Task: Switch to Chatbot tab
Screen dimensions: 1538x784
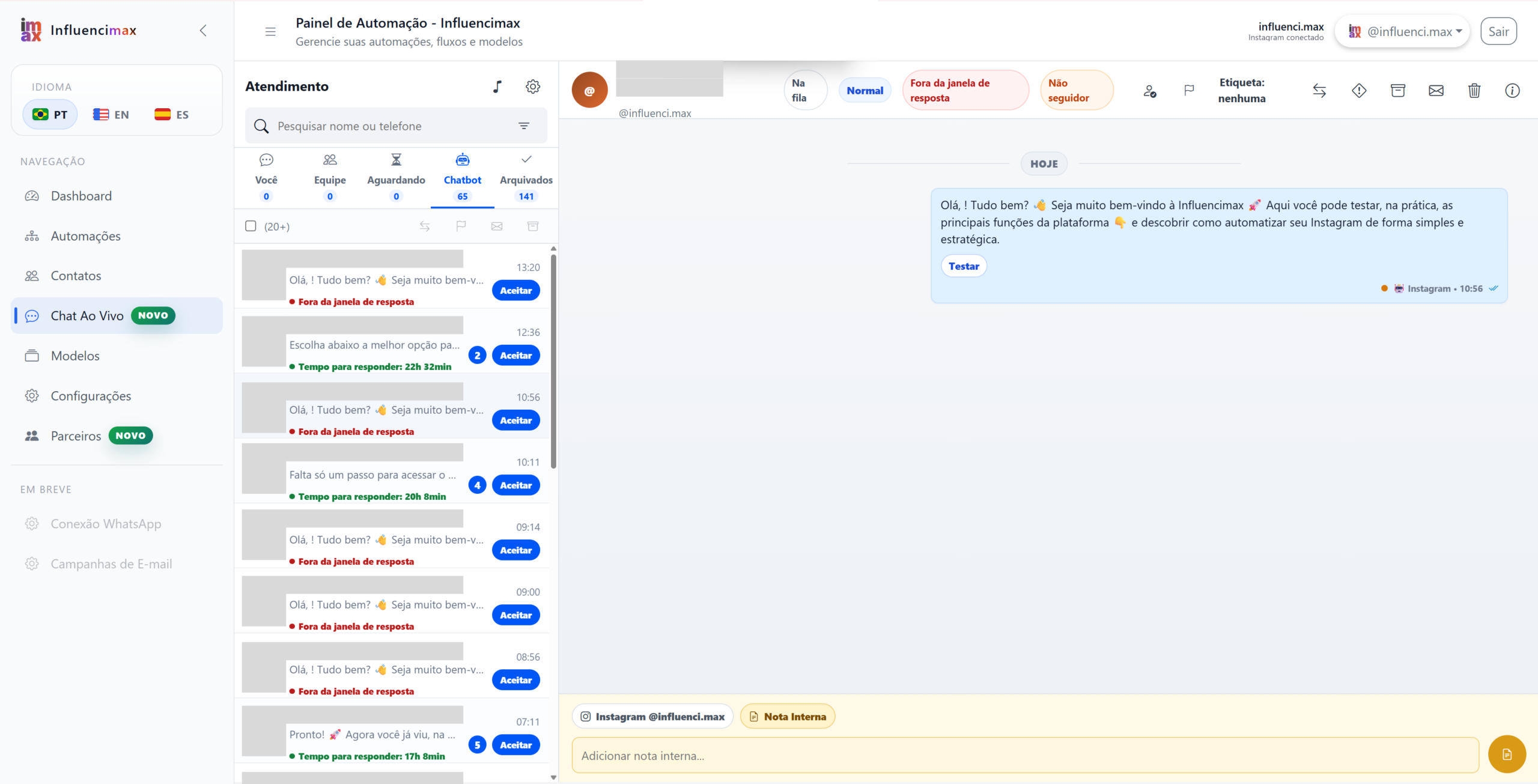Action: (463, 177)
